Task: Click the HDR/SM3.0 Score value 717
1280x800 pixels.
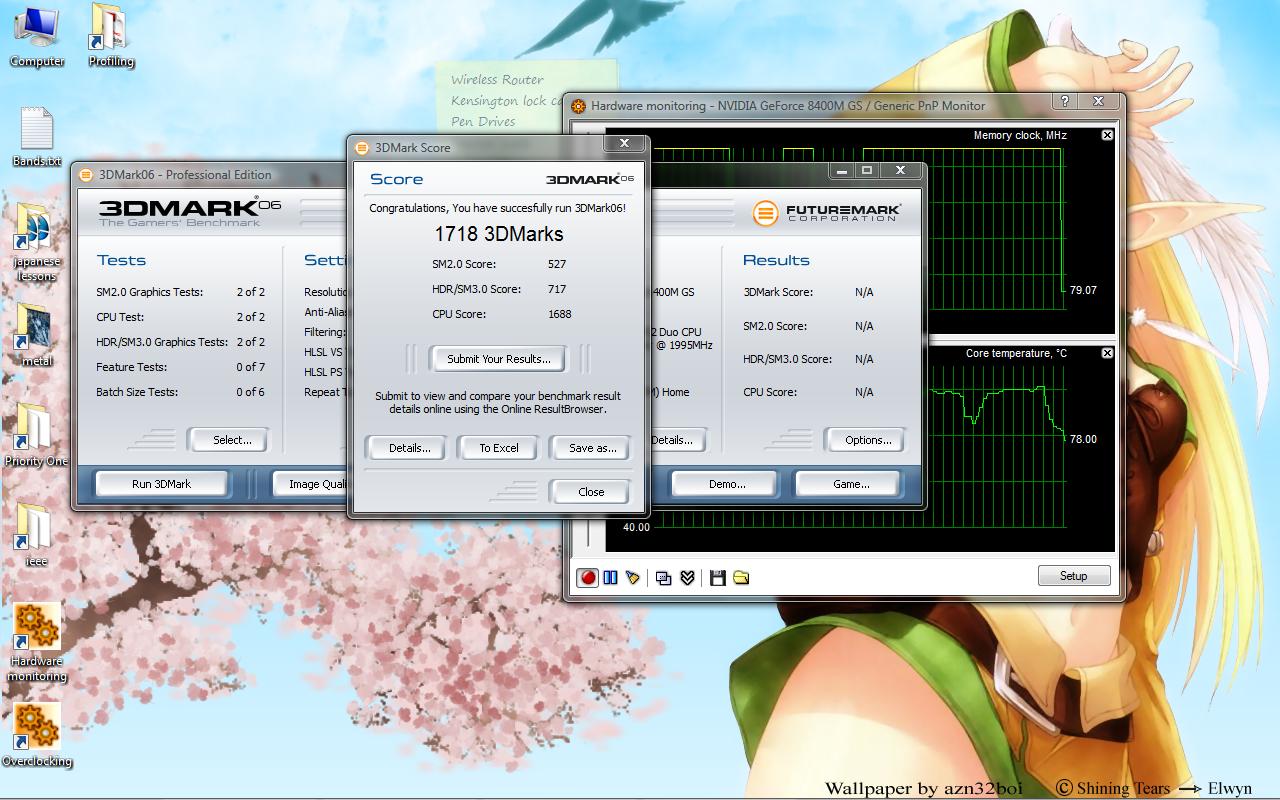Action: [557, 289]
